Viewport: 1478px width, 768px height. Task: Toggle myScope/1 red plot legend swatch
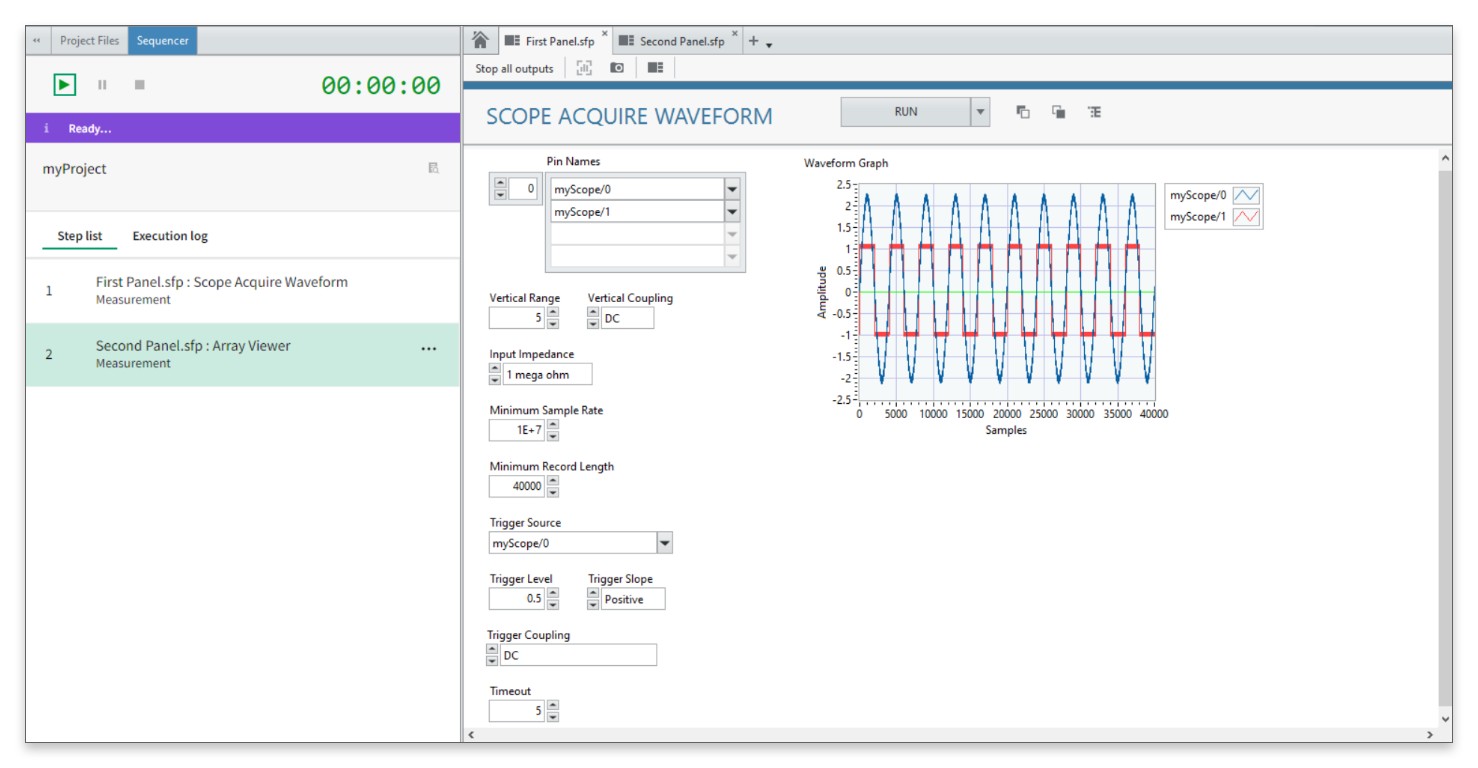click(1245, 216)
